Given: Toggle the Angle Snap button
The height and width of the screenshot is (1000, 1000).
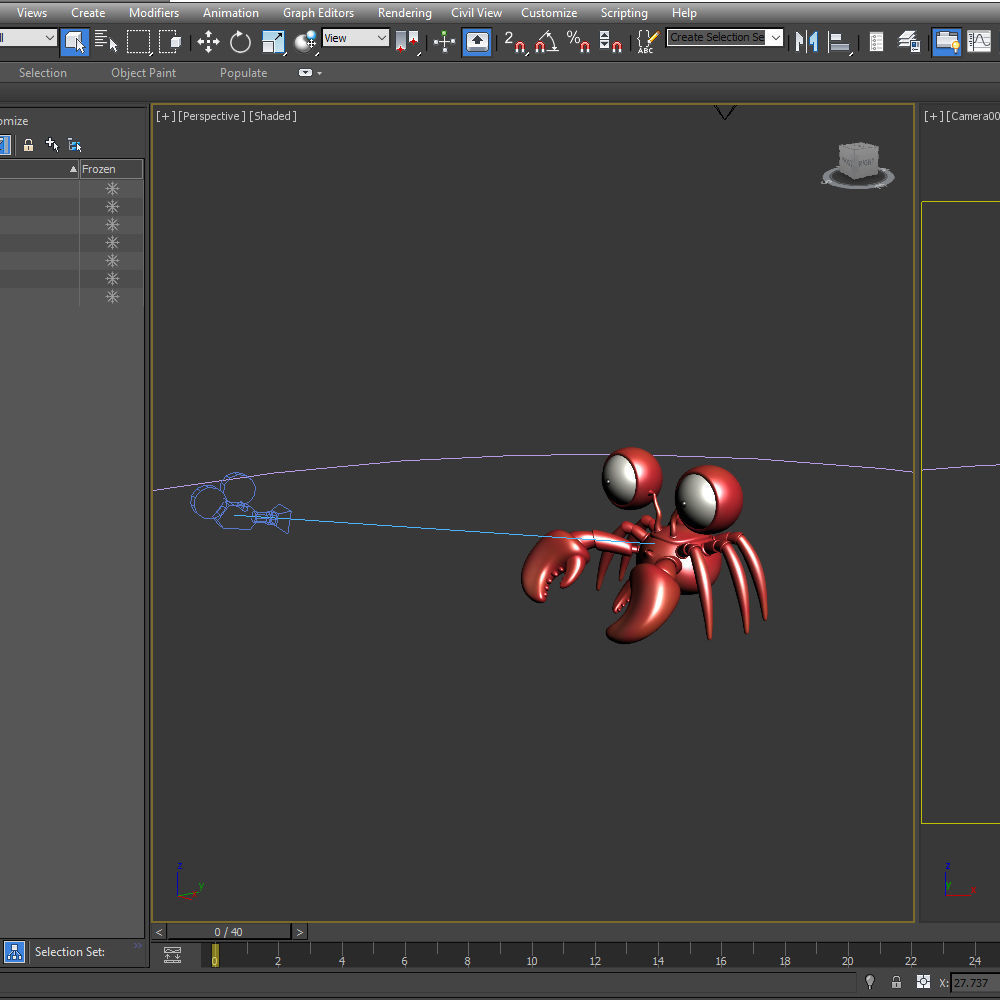Looking at the screenshot, I should coord(547,42).
